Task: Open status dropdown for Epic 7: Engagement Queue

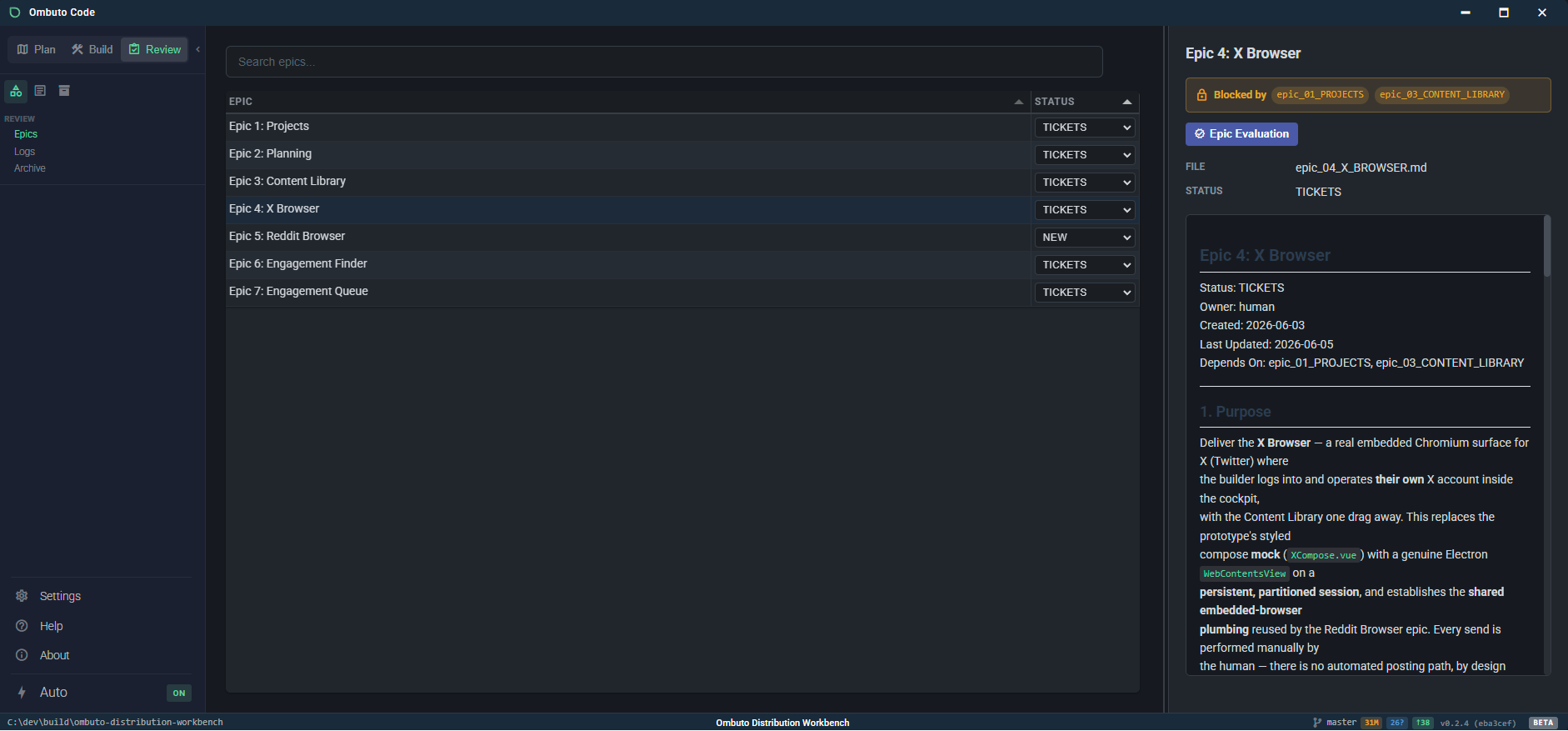Action: [1085, 293]
